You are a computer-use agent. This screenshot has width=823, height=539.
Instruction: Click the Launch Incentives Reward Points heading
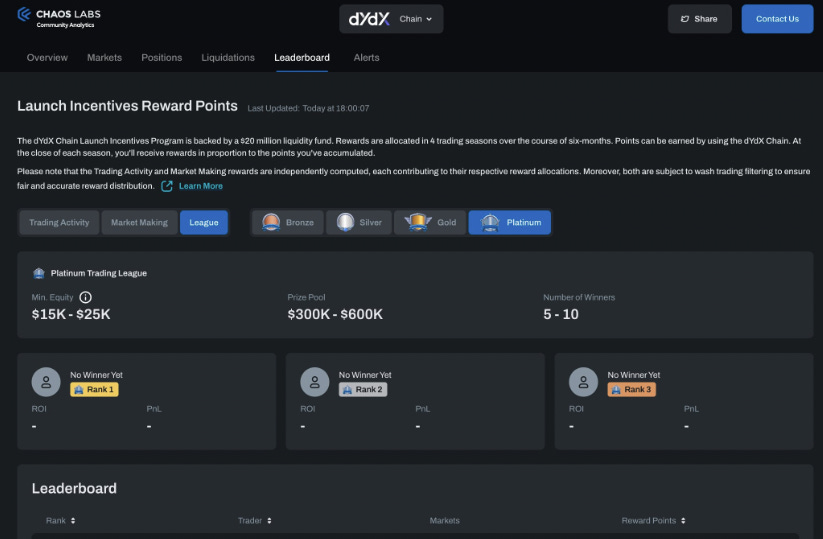[x=128, y=106]
